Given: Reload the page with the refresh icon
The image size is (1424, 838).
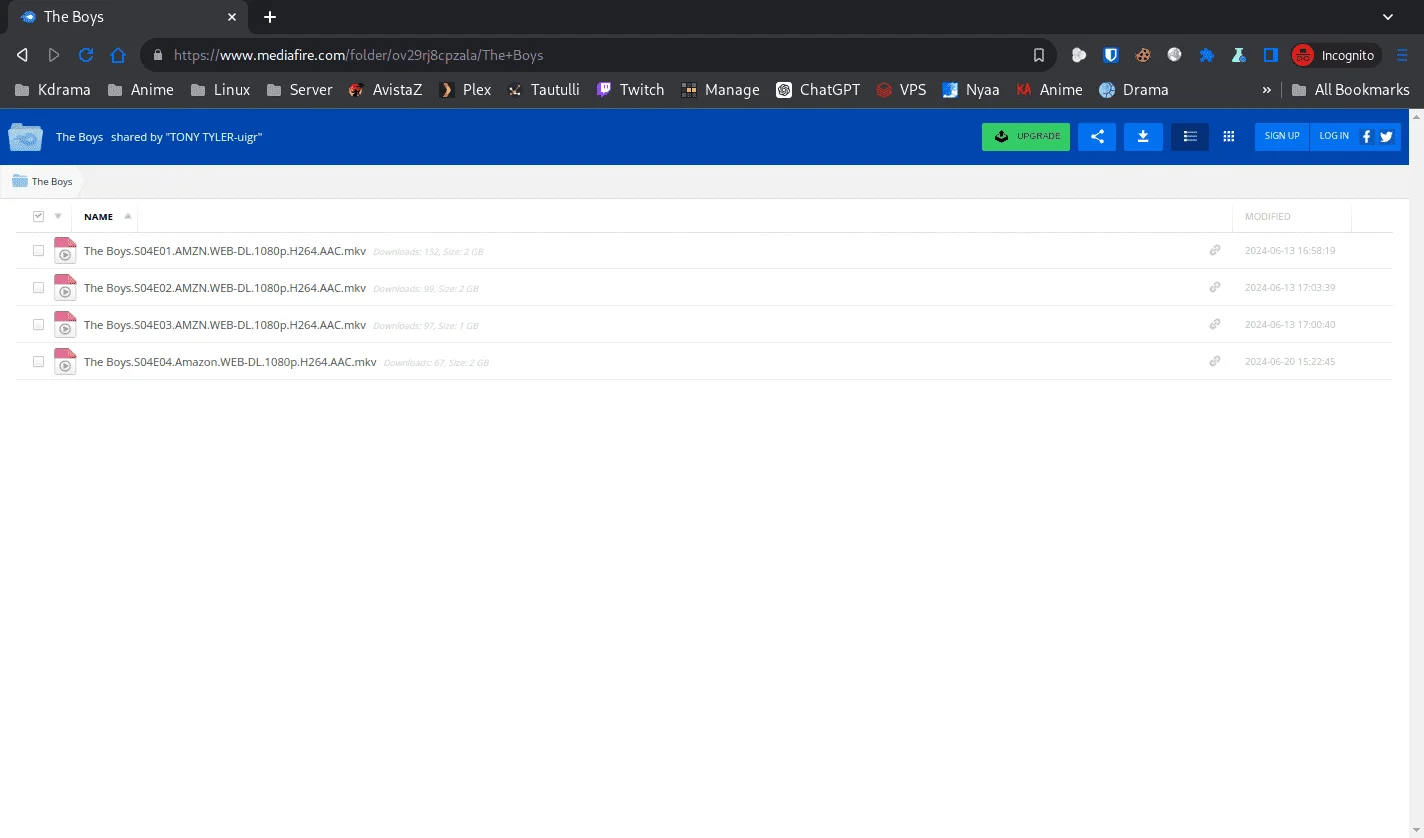Looking at the screenshot, I should pyautogui.click(x=86, y=55).
